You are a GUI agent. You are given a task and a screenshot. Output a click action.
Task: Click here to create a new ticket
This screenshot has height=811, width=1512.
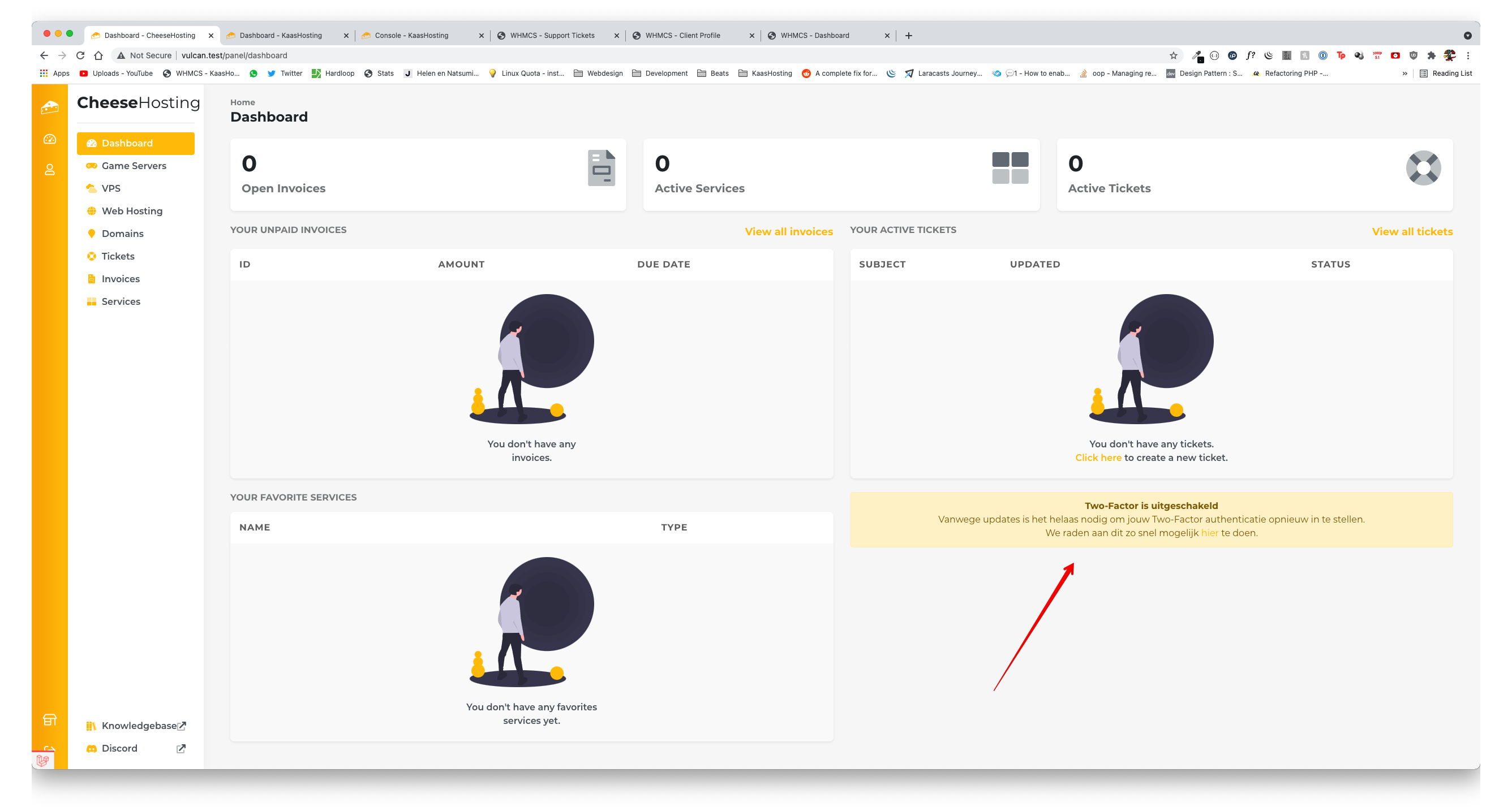tap(1098, 458)
